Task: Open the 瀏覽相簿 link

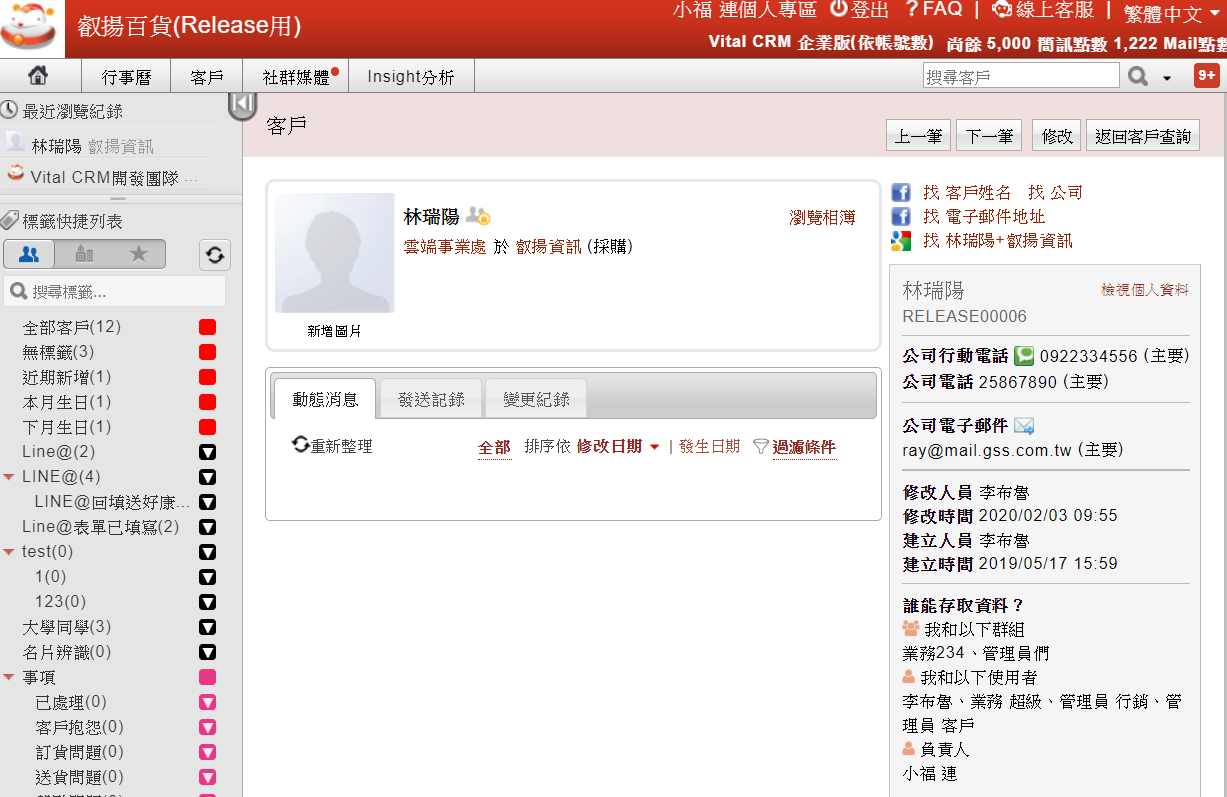Action: click(822, 217)
